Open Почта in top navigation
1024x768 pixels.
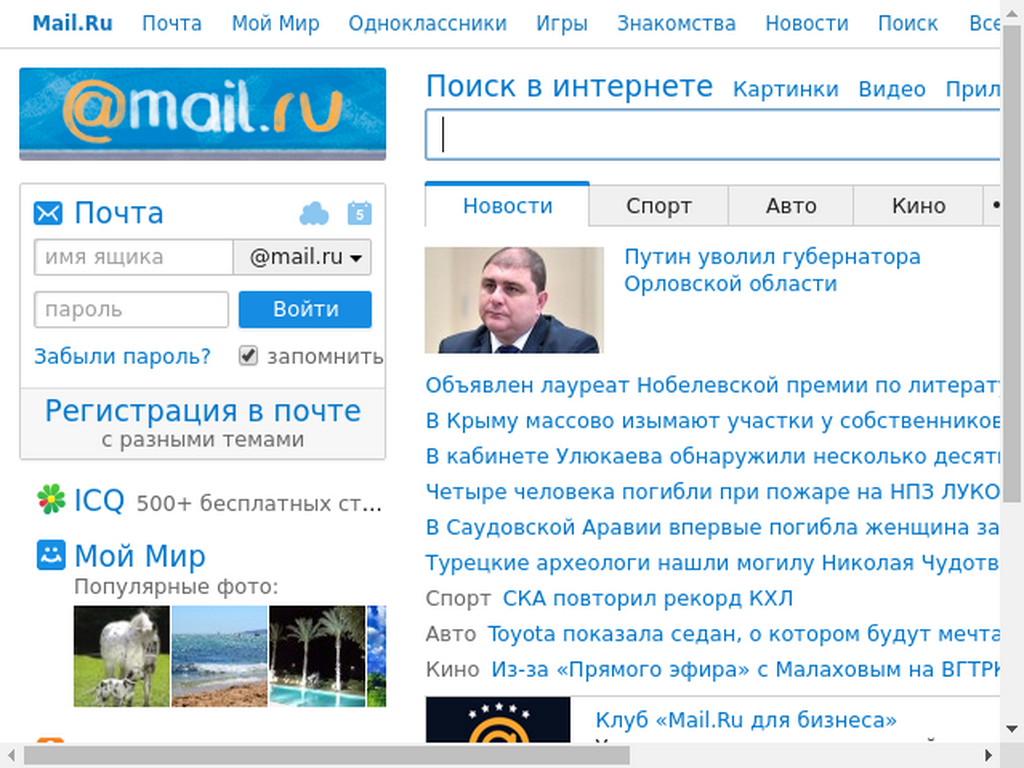pyautogui.click(x=172, y=24)
